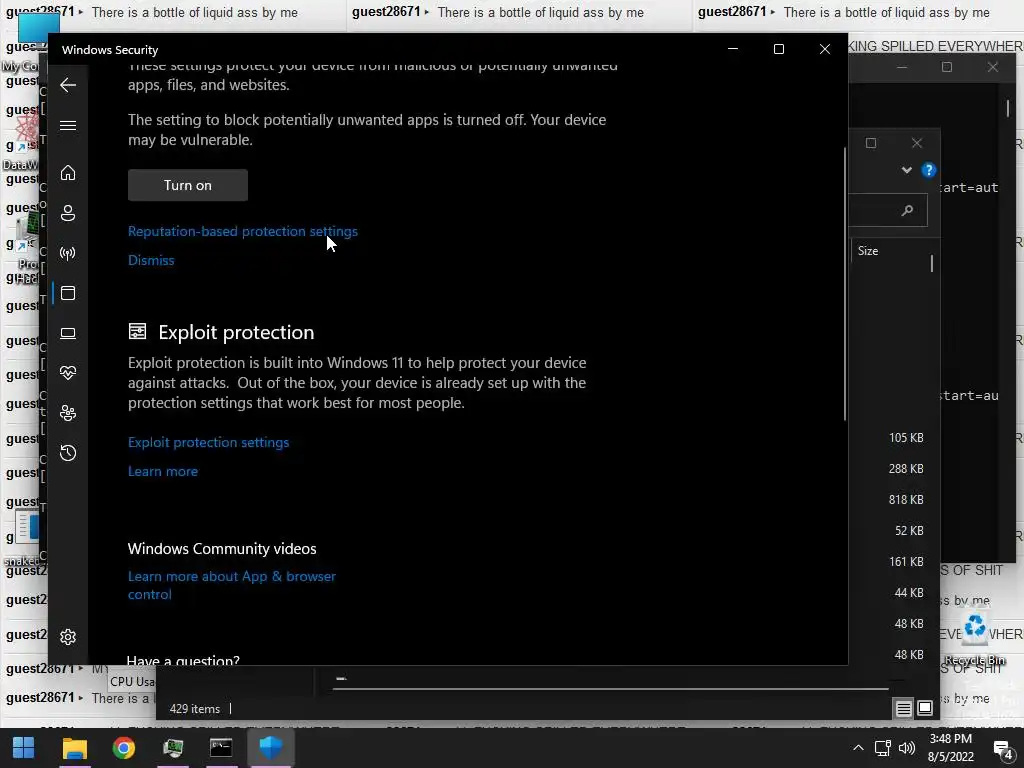Click the Dismiss link
Screen dimensions: 1024x768
151,260
